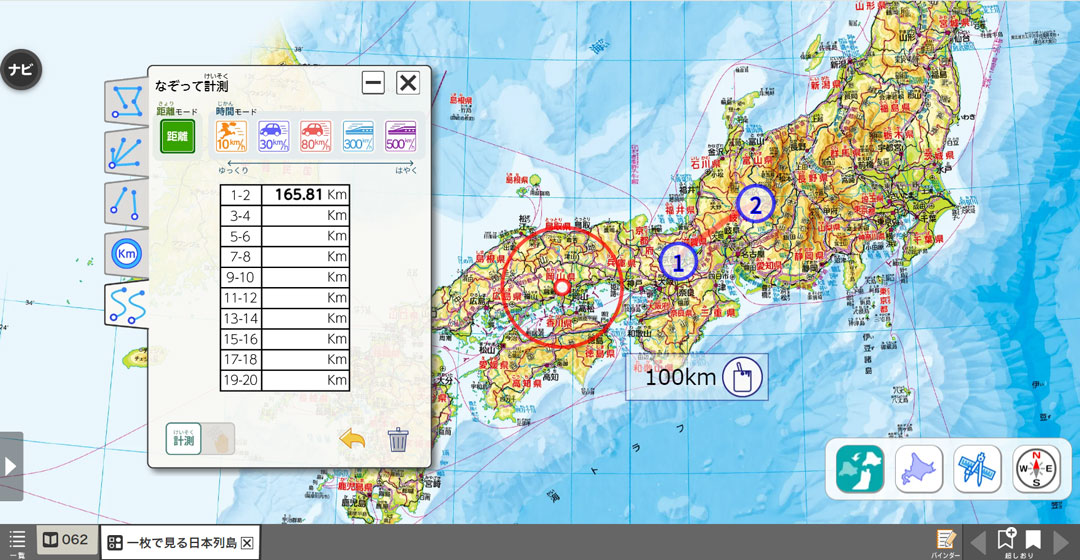This screenshot has width=1080, height=560.
Task: Click the 100km paint bucket icon
Action: [742, 377]
